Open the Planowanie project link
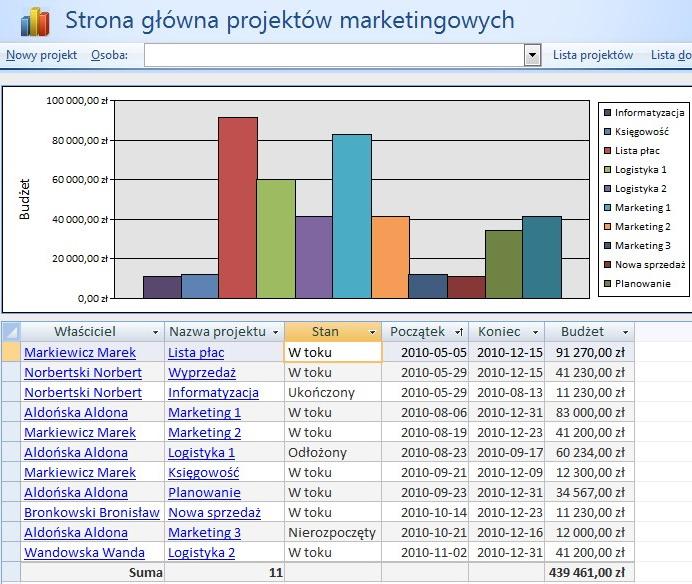 pos(204,493)
